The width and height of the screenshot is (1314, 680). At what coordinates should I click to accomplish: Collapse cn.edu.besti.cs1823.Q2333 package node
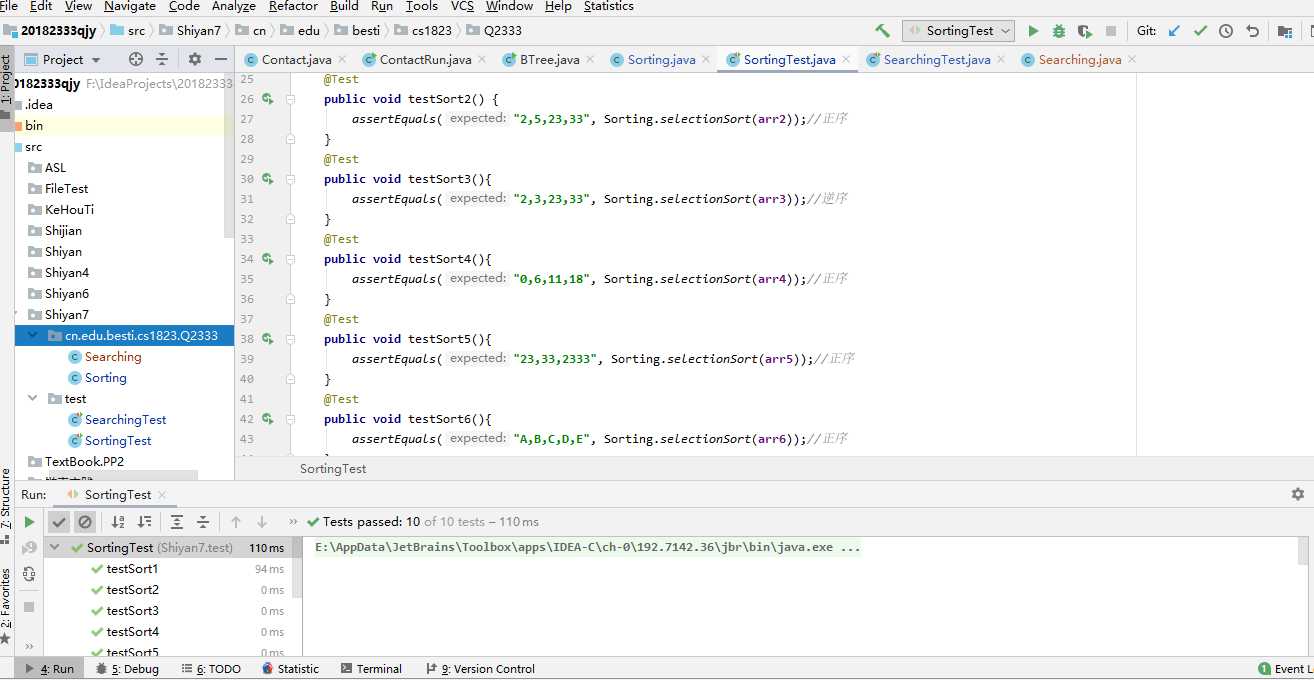(x=33, y=336)
